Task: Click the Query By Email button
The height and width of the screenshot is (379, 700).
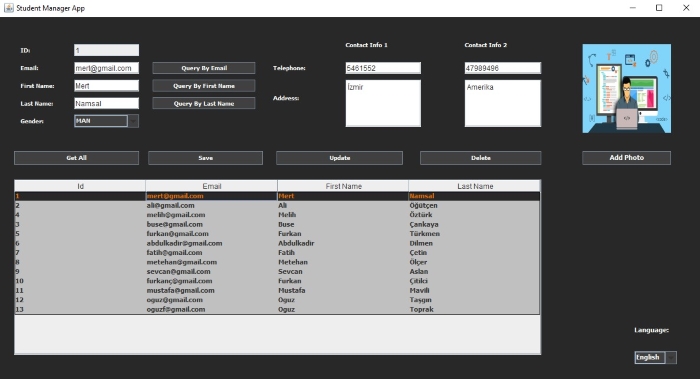Action: [x=204, y=68]
